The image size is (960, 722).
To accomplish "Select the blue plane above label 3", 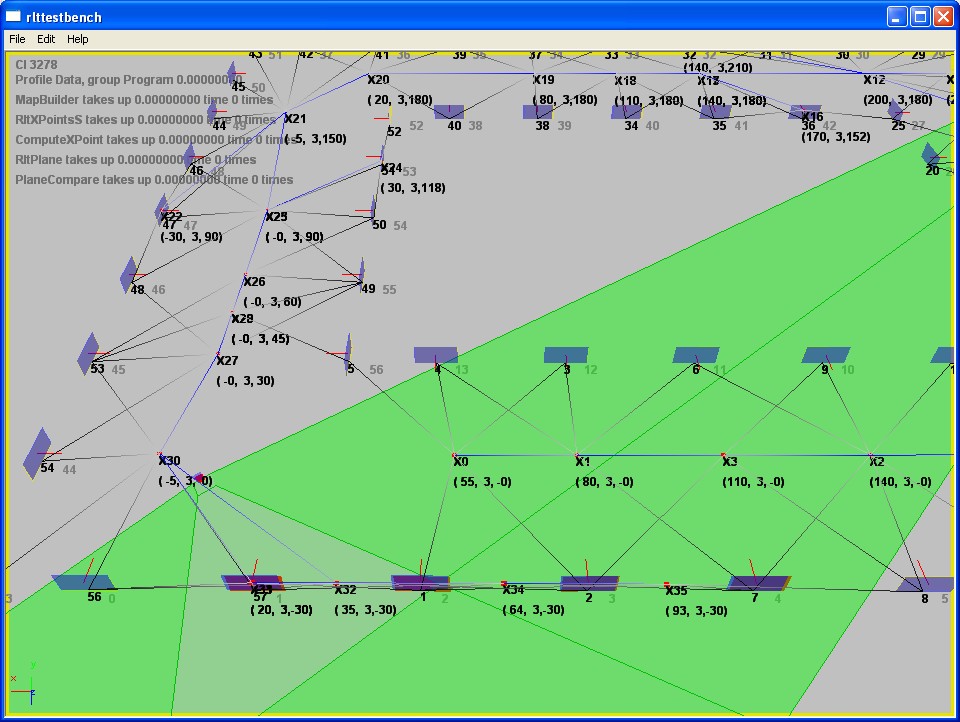I will (566, 355).
